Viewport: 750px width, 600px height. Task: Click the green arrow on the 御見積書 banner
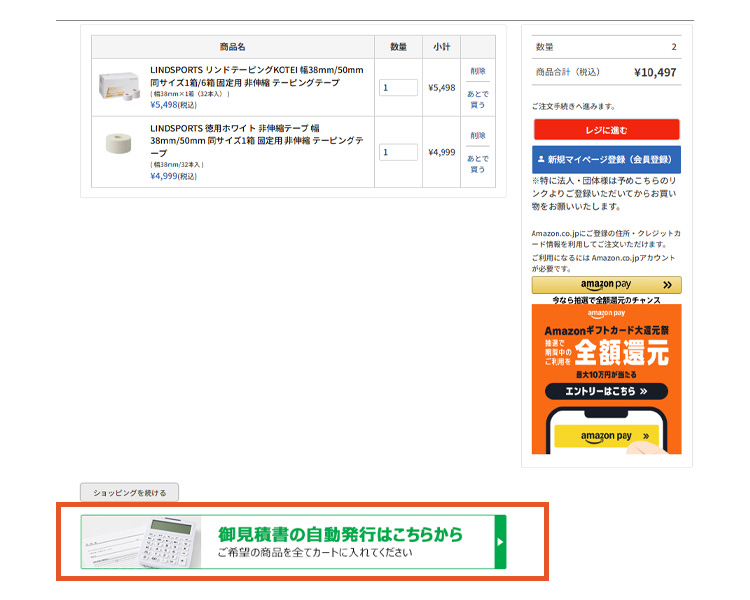point(500,542)
